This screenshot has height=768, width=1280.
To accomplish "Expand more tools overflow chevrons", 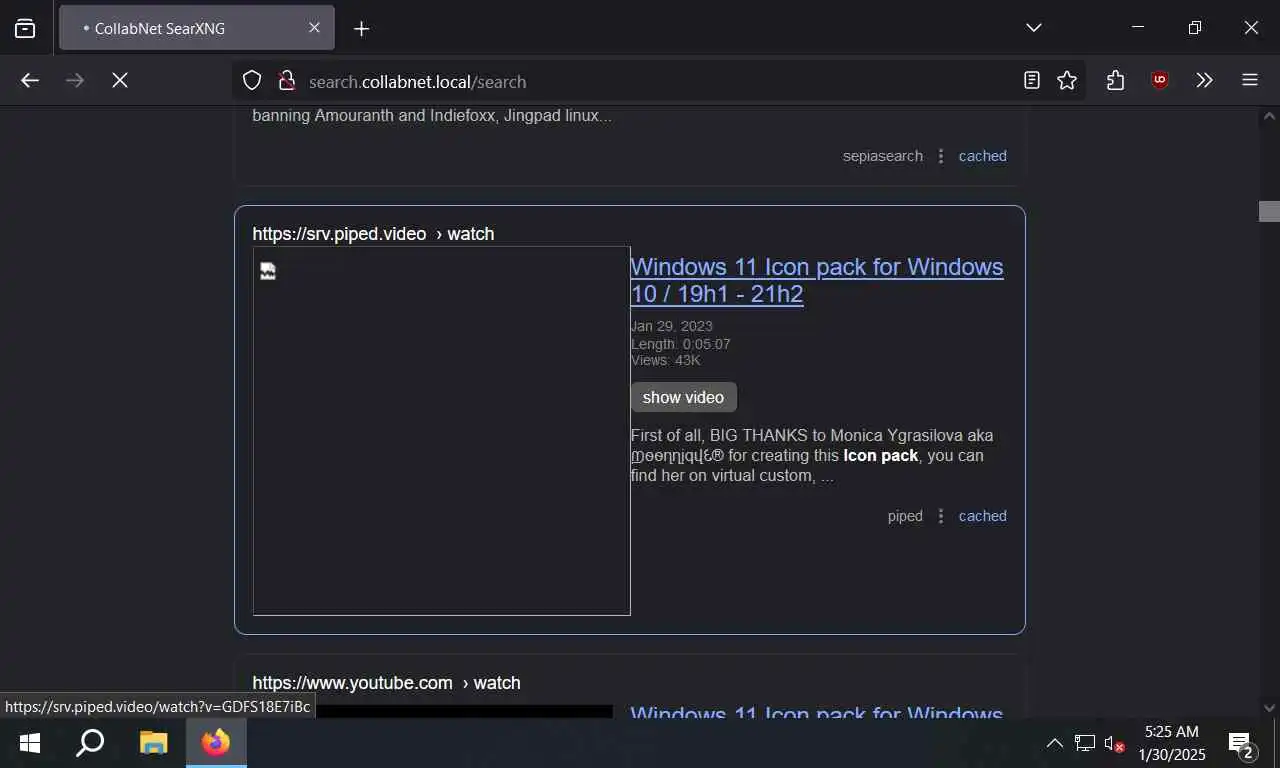I will click(x=1205, y=81).
